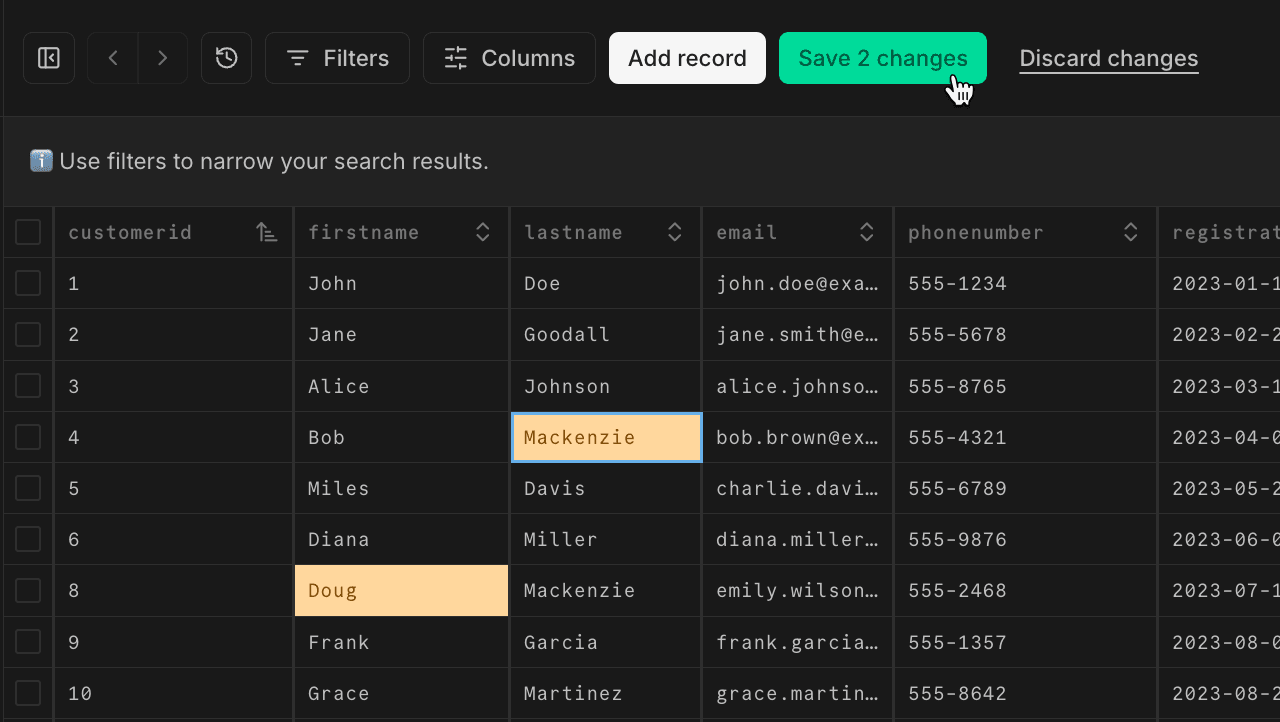This screenshot has width=1280, height=722.
Task: Toggle sort on firstname column
Action: 483,233
